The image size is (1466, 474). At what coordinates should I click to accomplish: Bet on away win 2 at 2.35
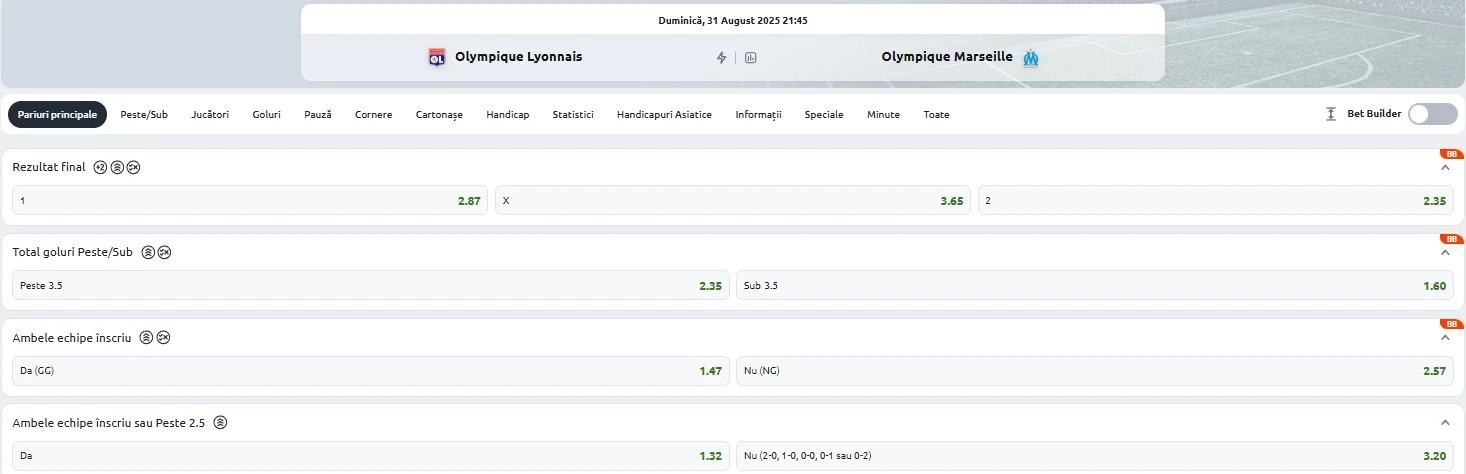(1216, 200)
